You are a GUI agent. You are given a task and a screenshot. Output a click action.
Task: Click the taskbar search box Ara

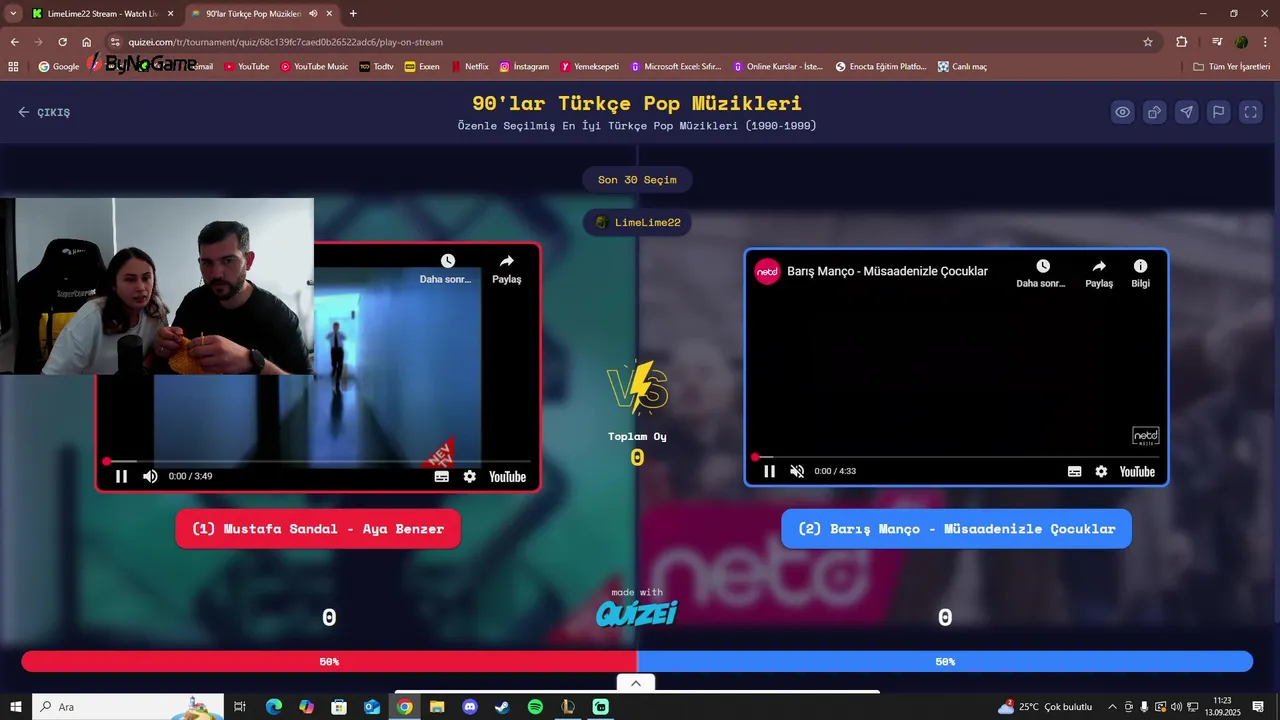(x=128, y=707)
